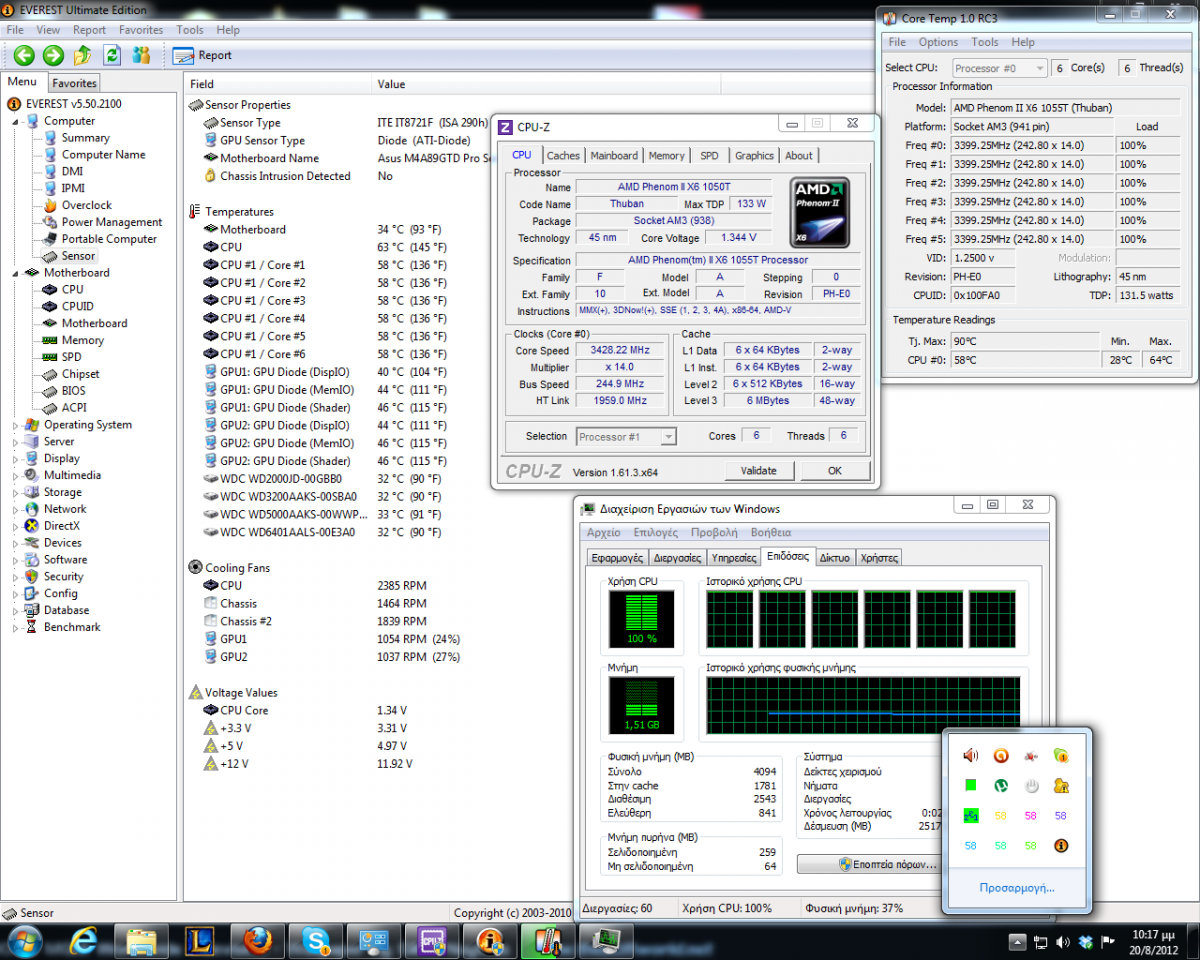This screenshot has width=1200, height=960.
Task: Collapse the Motherboard node in EVEREST tree
Action: [17, 273]
